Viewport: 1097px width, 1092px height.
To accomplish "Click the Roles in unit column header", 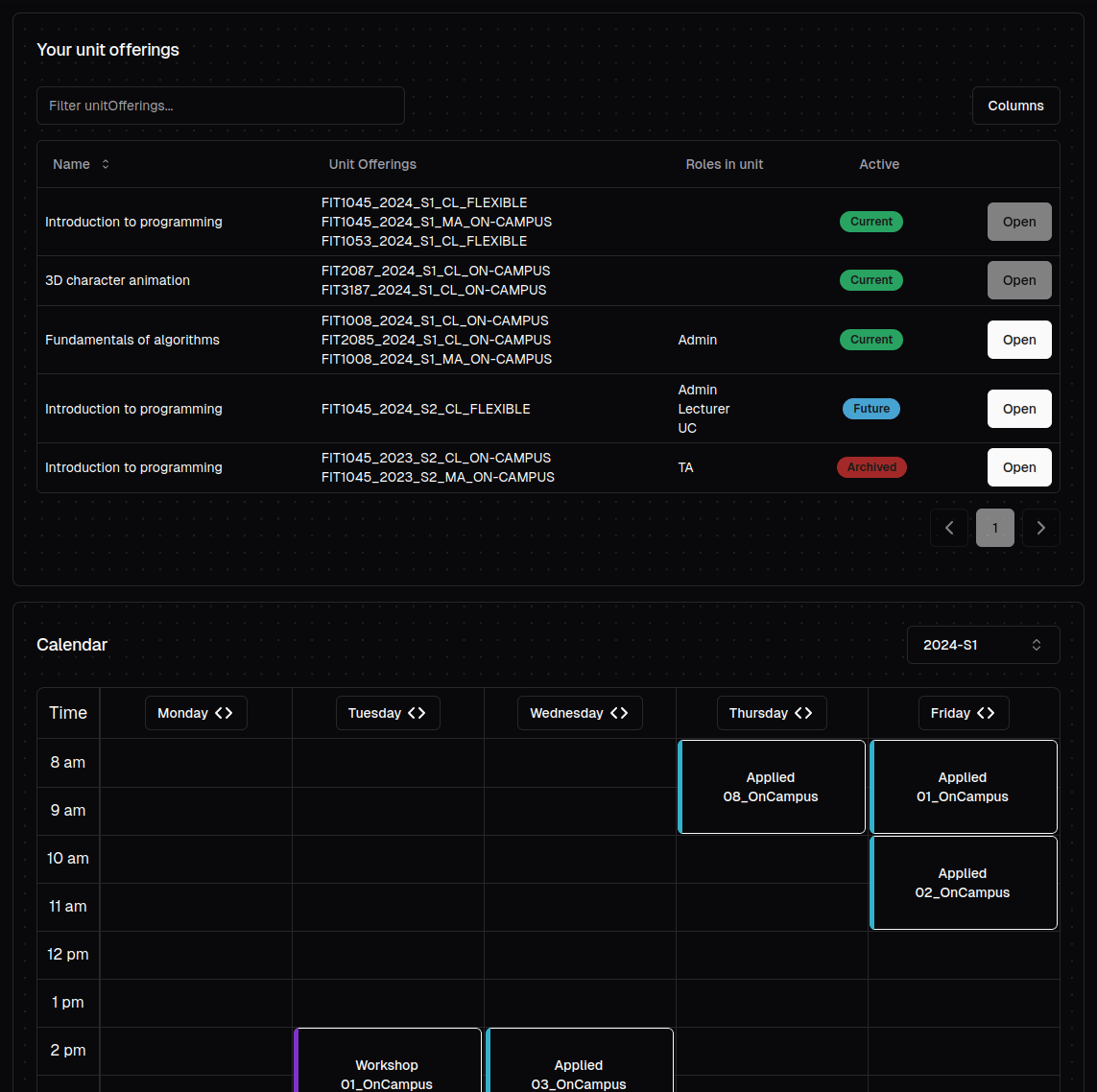I will (x=724, y=164).
